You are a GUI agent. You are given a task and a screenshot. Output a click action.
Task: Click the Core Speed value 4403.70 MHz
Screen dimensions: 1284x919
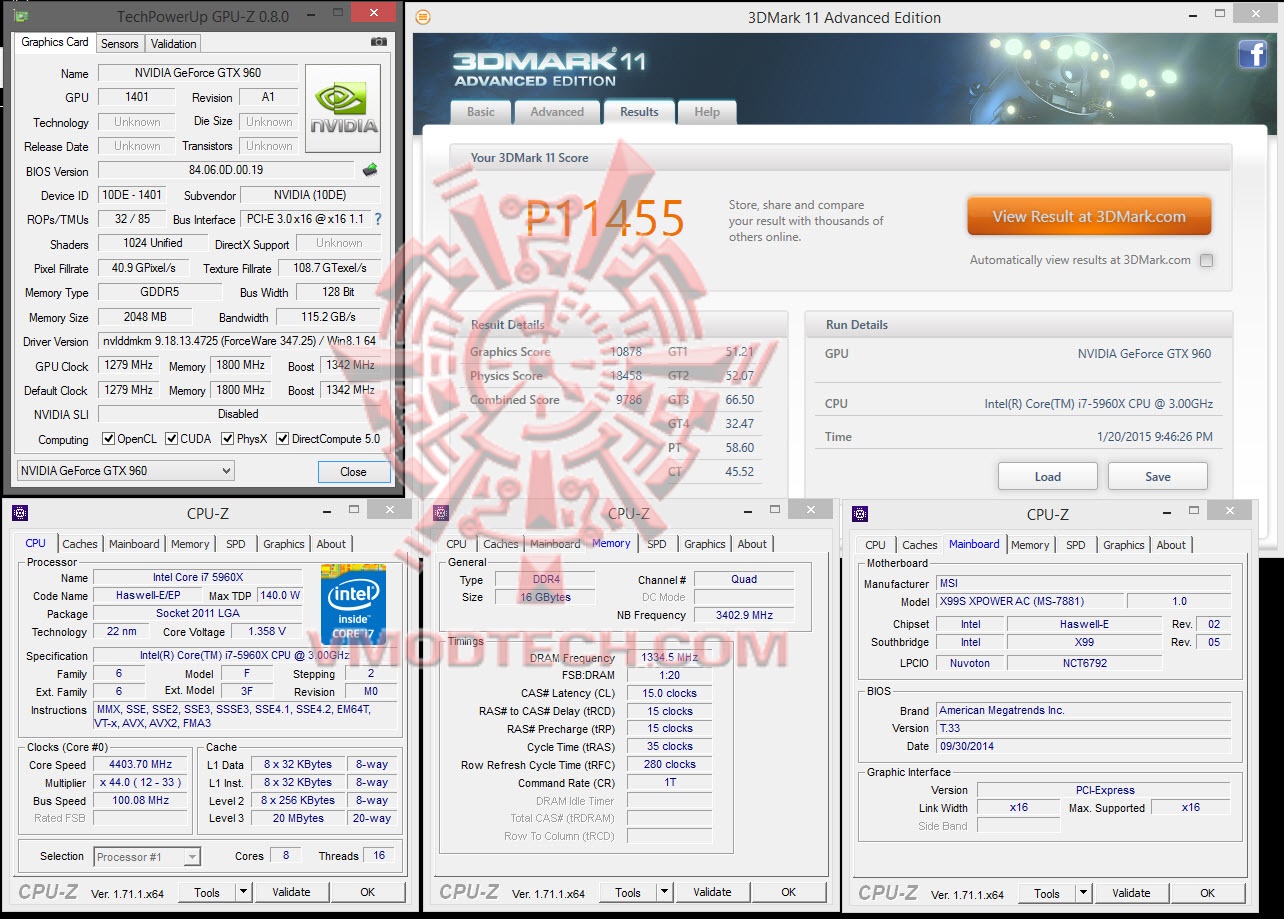click(141, 765)
